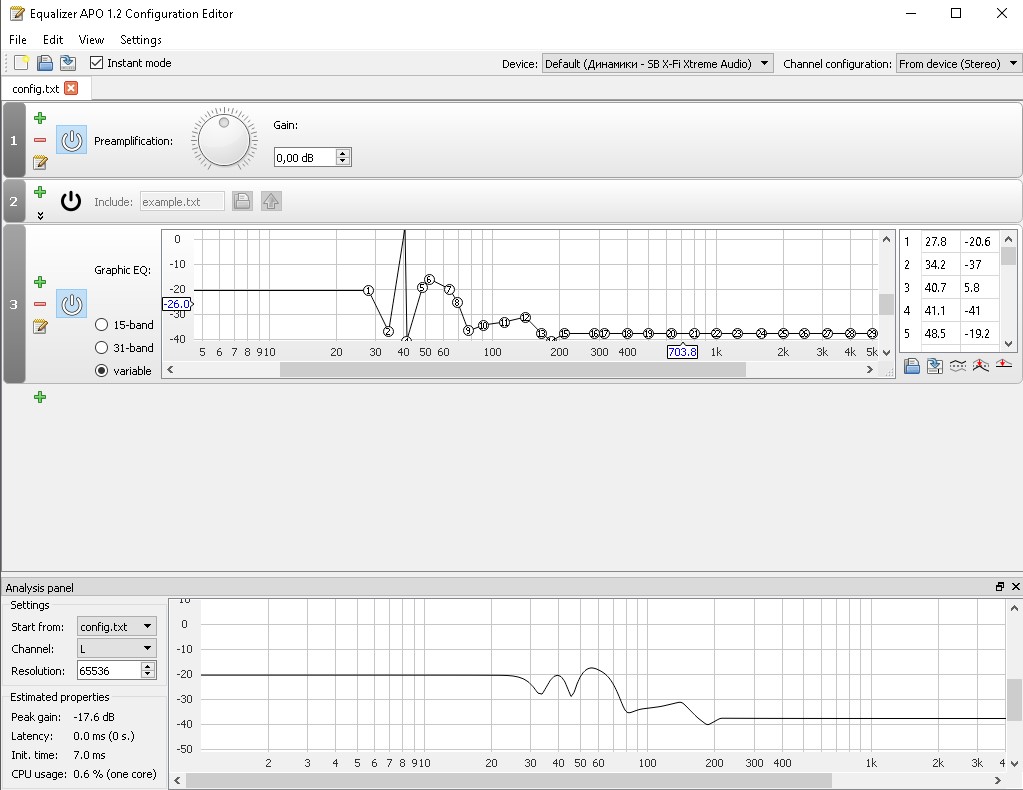Viewport: 1023px width, 790px height.
Task: Click the 703.8 frequency value box
Action: tap(682, 352)
